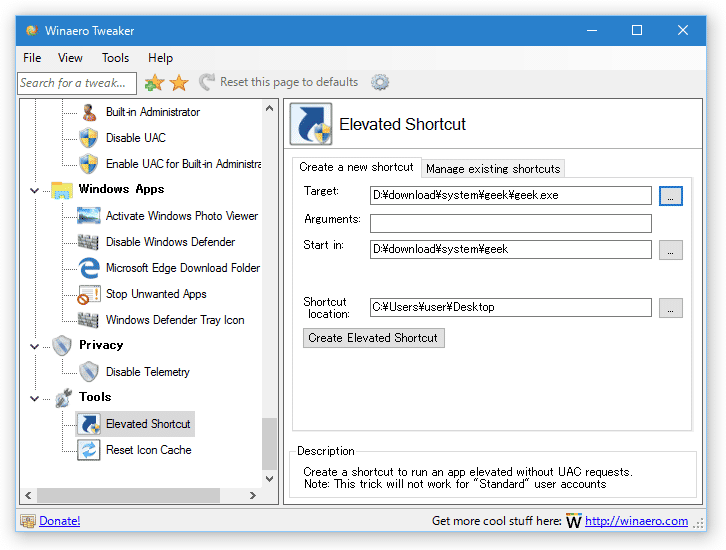Select Disable UAC tree item
This screenshot has height=550, width=726.
click(x=136, y=138)
